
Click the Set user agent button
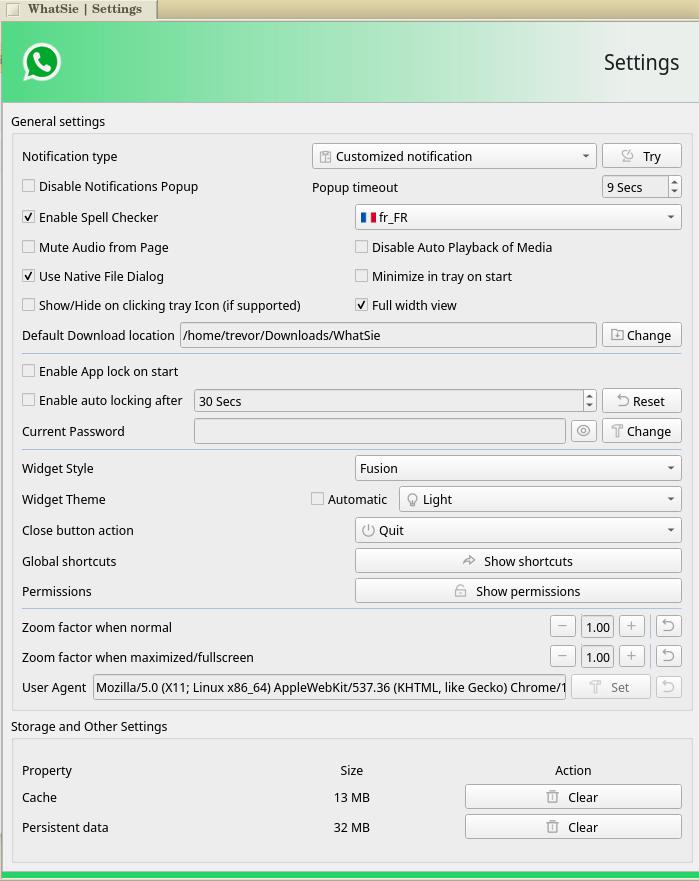[x=611, y=687]
